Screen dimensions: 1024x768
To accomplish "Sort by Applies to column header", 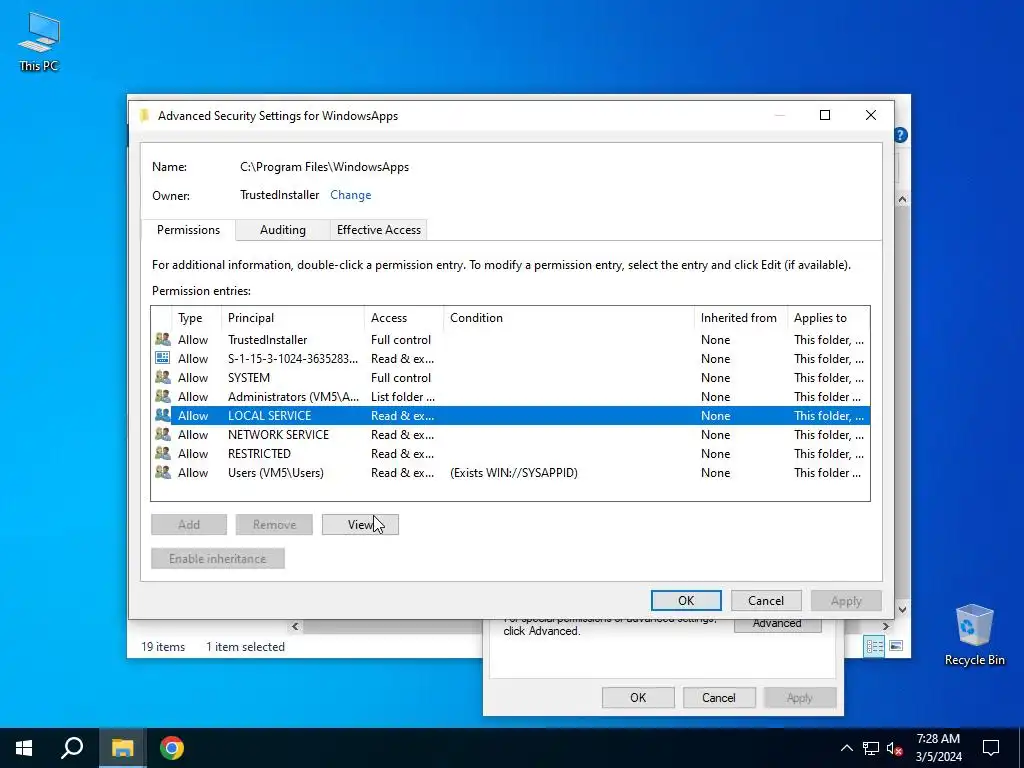I will pyautogui.click(x=828, y=318).
